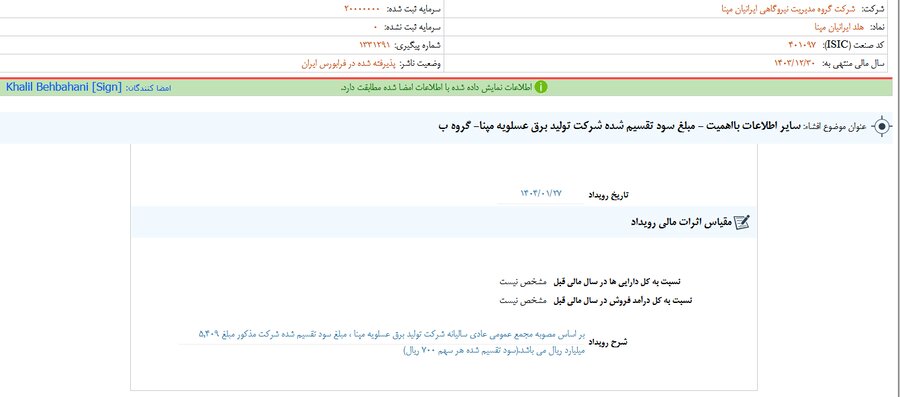Open Khalil Behbahani [Sign] signer link
Viewport: 900px width, 397px height.
click(64, 87)
